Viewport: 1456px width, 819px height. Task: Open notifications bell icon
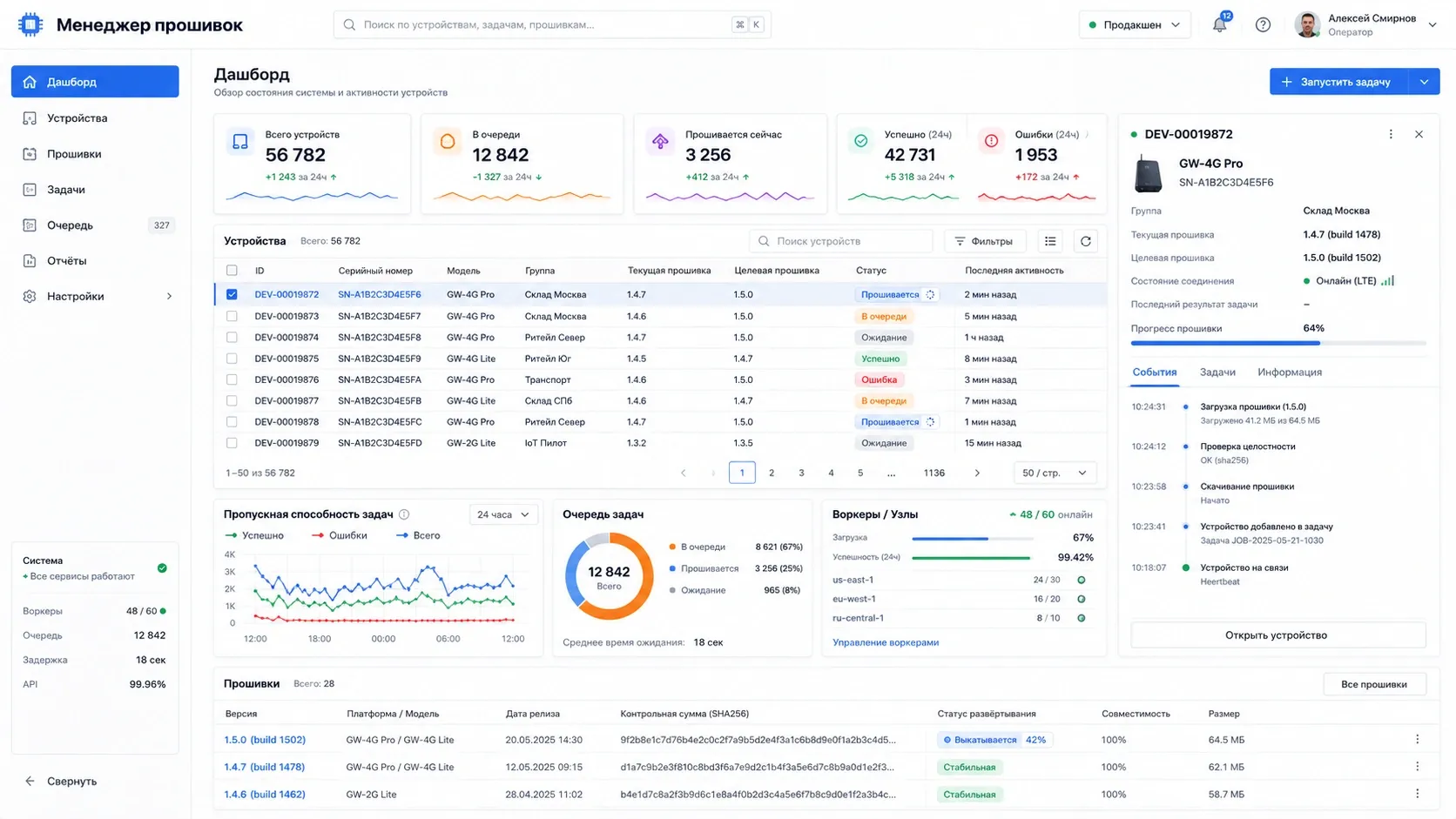1219,24
